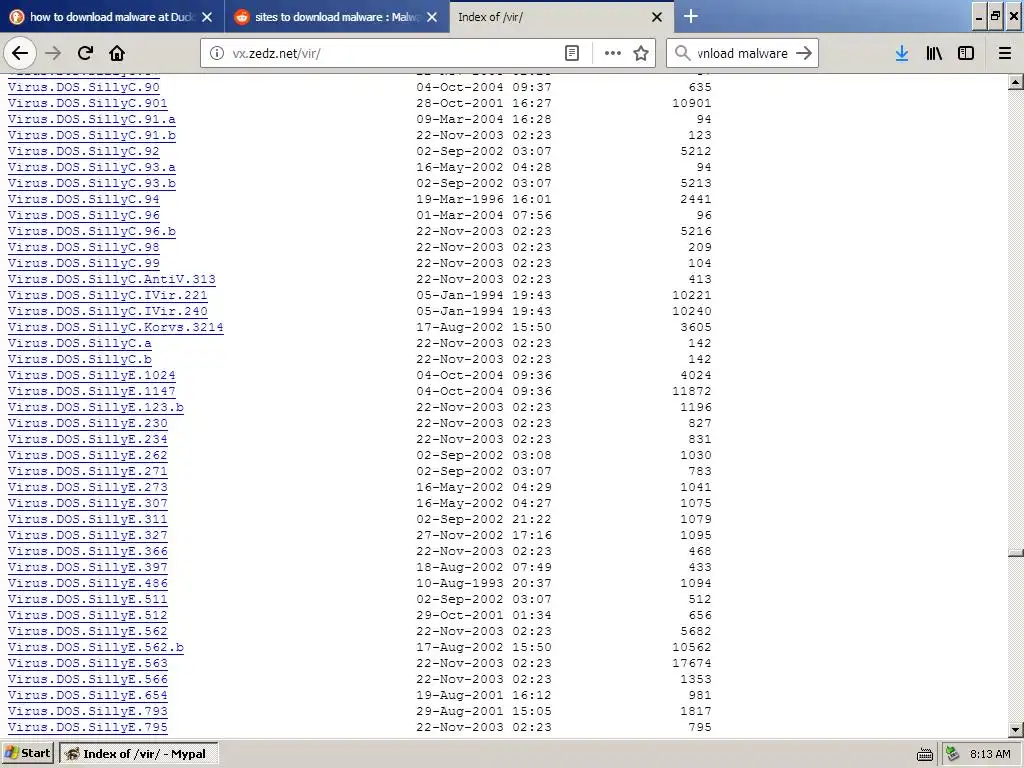1024x768 pixels.
Task: Open Virus.DOS.SillyE.795 link
Action: coord(88,727)
